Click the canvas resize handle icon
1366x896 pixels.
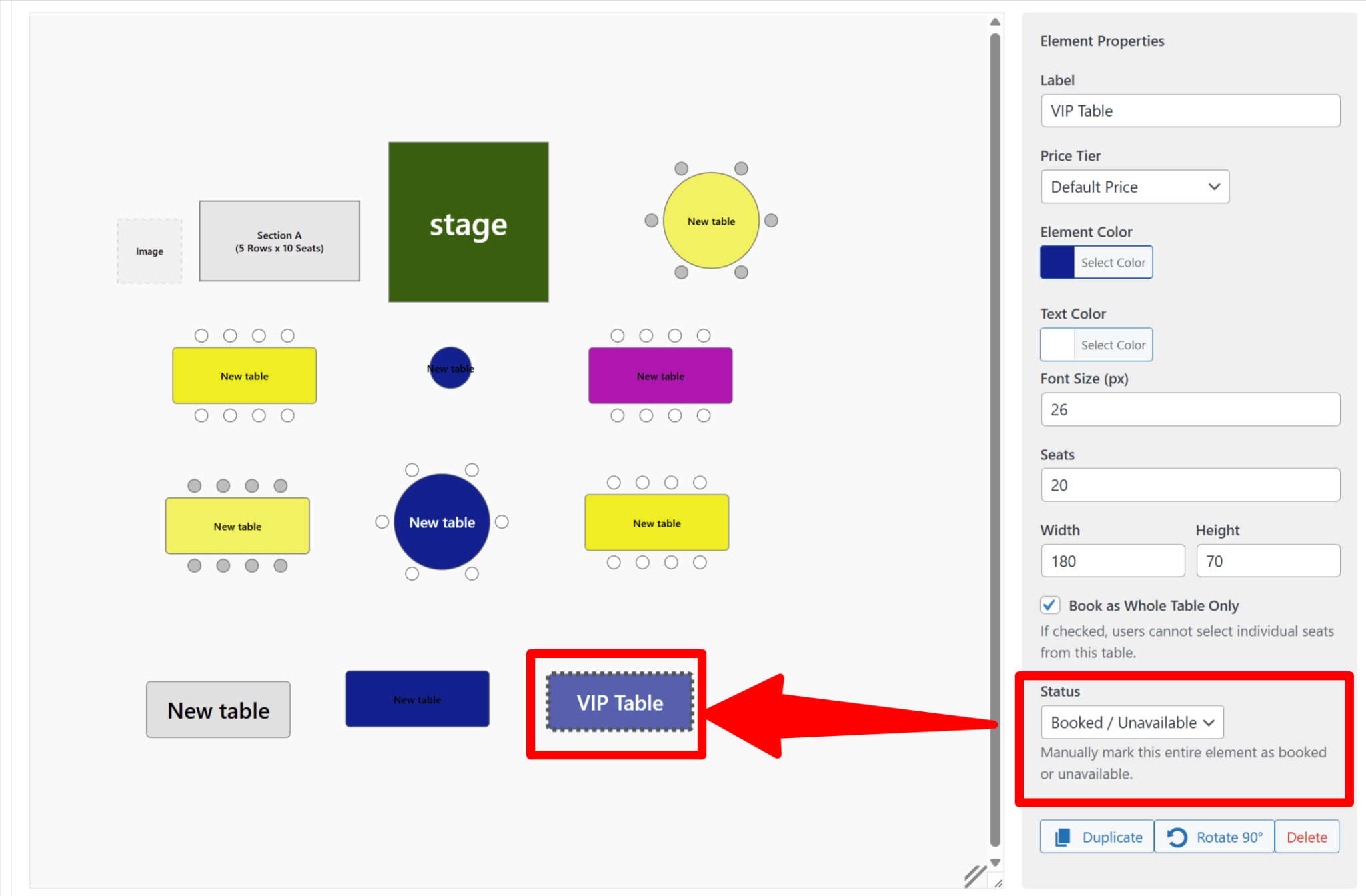pyautogui.click(x=975, y=876)
